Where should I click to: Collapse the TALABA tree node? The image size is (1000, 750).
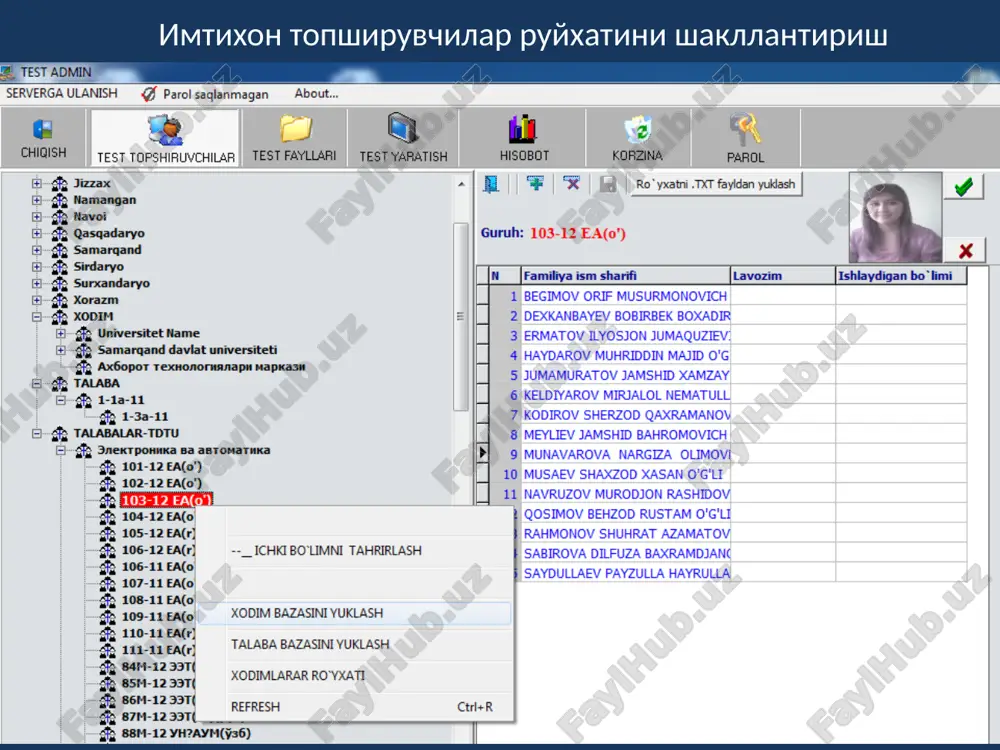[36, 384]
